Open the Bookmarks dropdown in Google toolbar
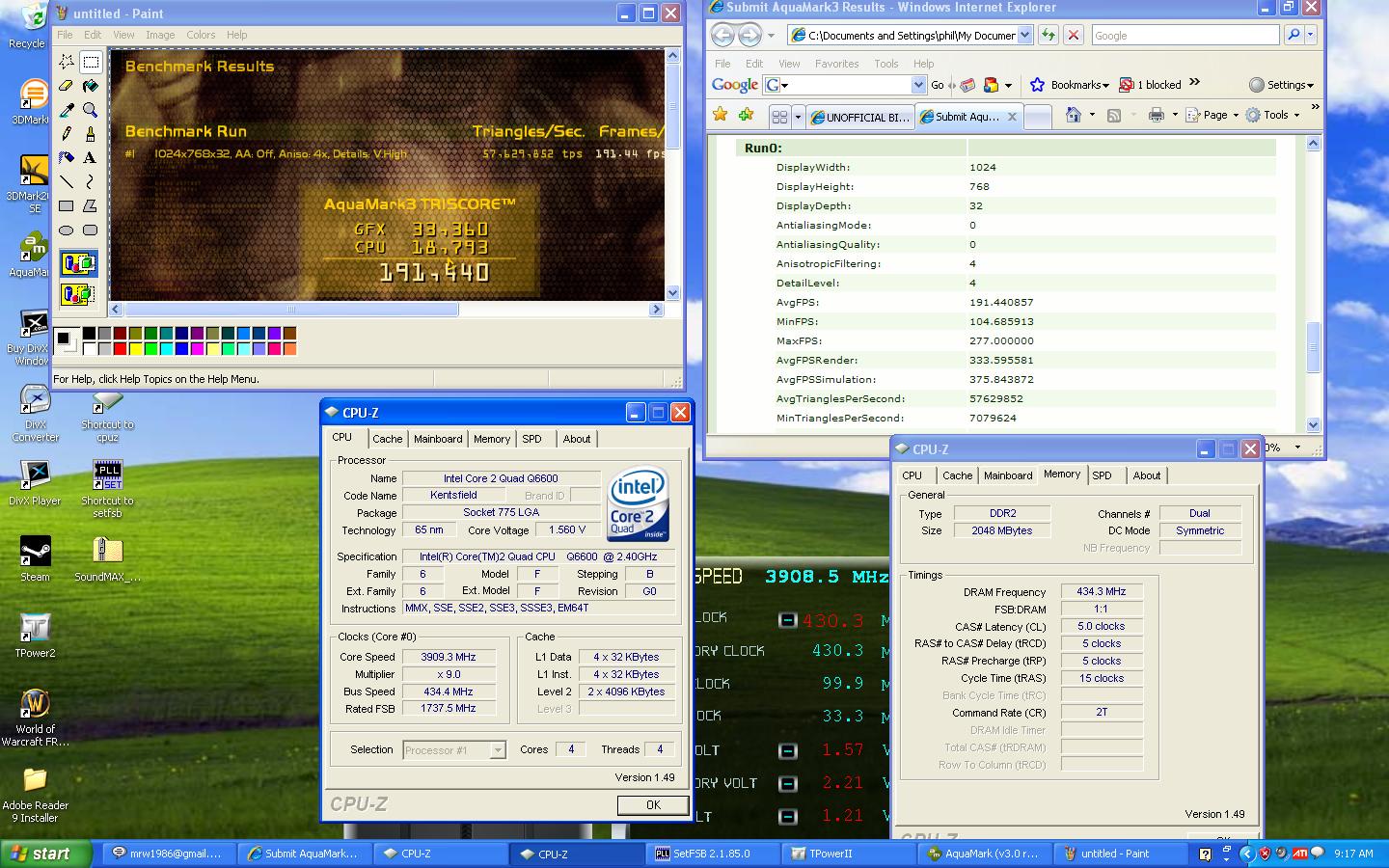This screenshot has width=1389, height=868. (x=1070, y=85)
